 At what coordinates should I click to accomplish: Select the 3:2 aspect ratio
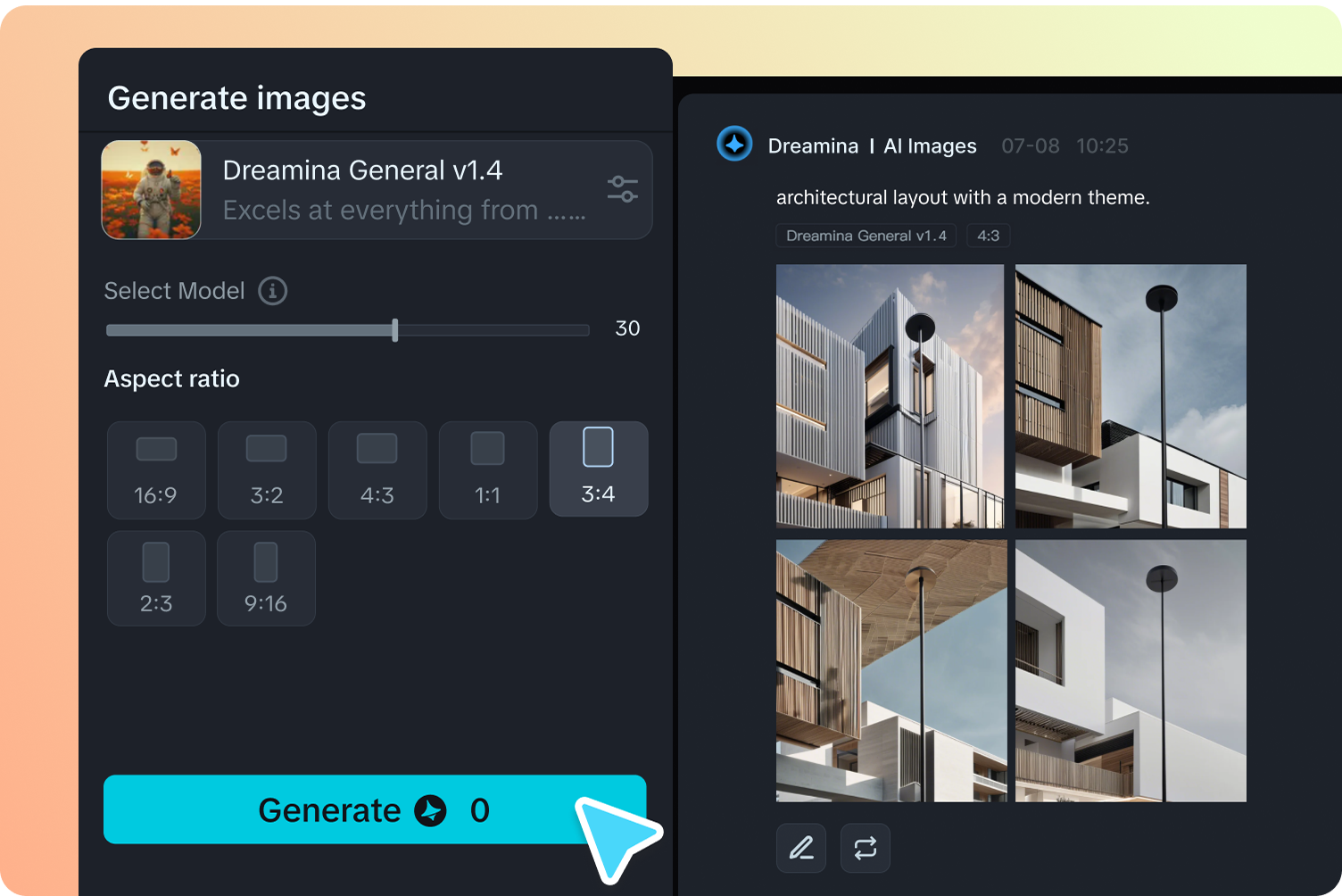coord(267,470)
